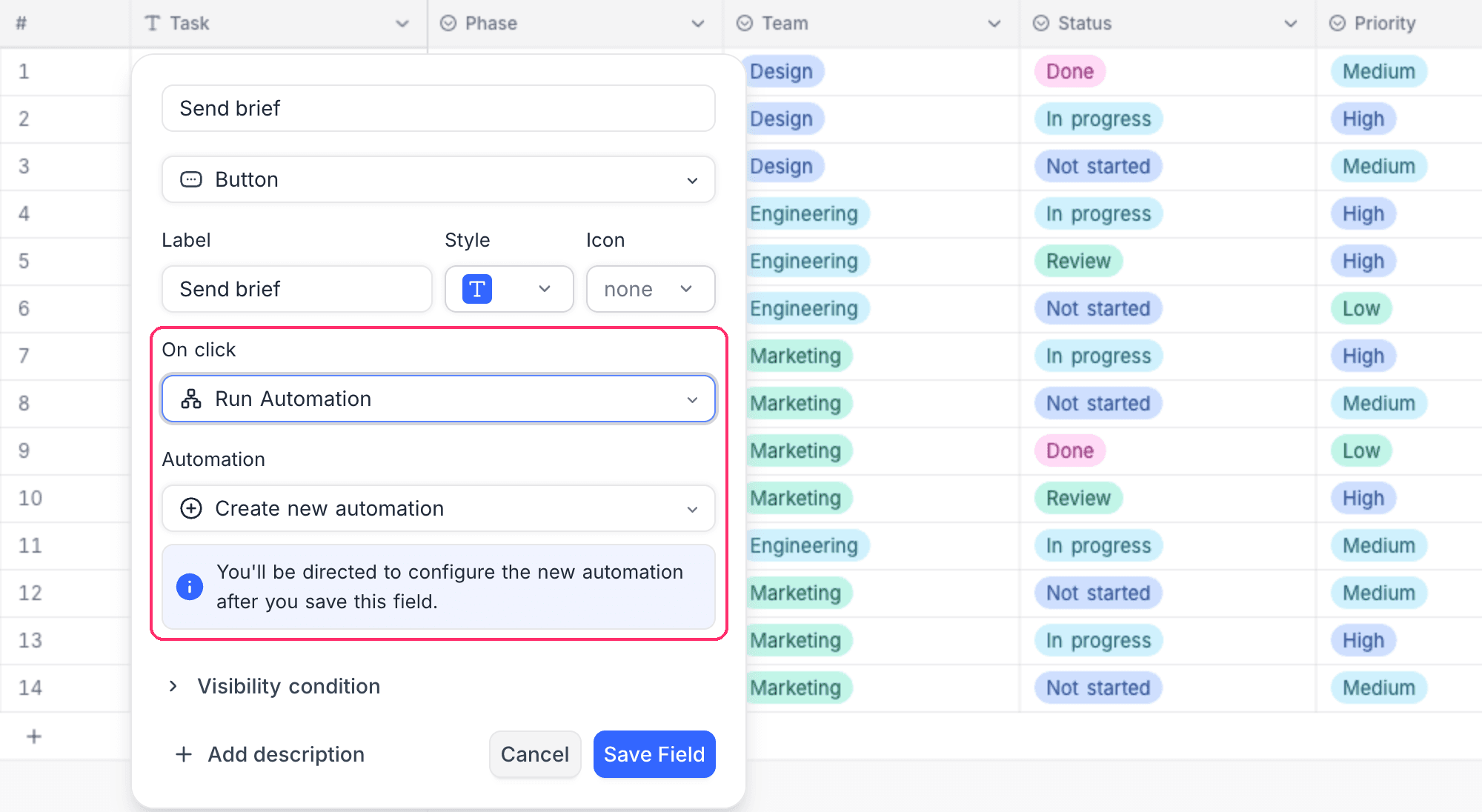Click the Run Automation icon
This screenshot has width=1482, height=812.
(191, 399)
